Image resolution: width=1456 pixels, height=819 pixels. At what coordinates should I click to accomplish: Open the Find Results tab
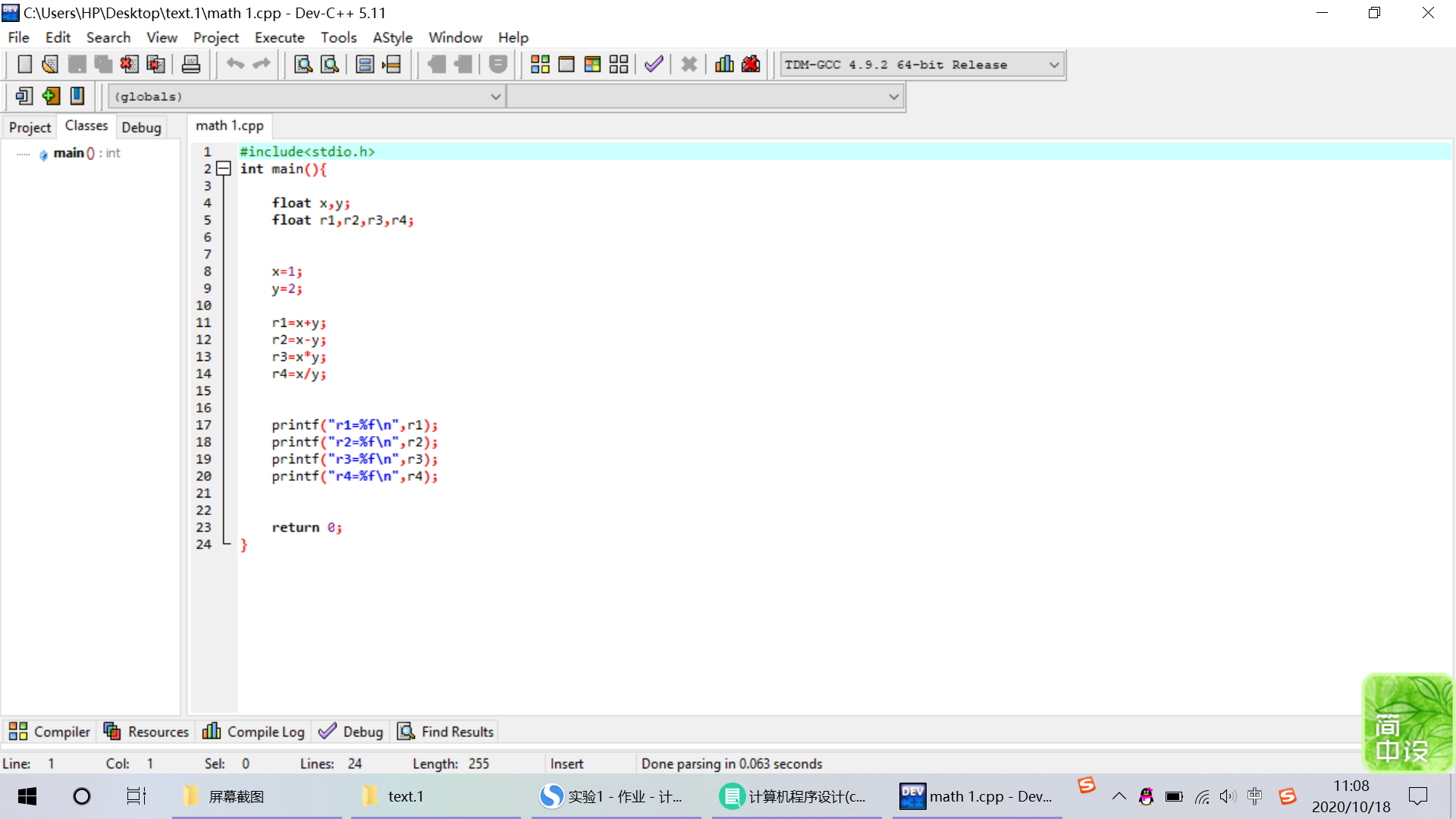pos(446,732)
